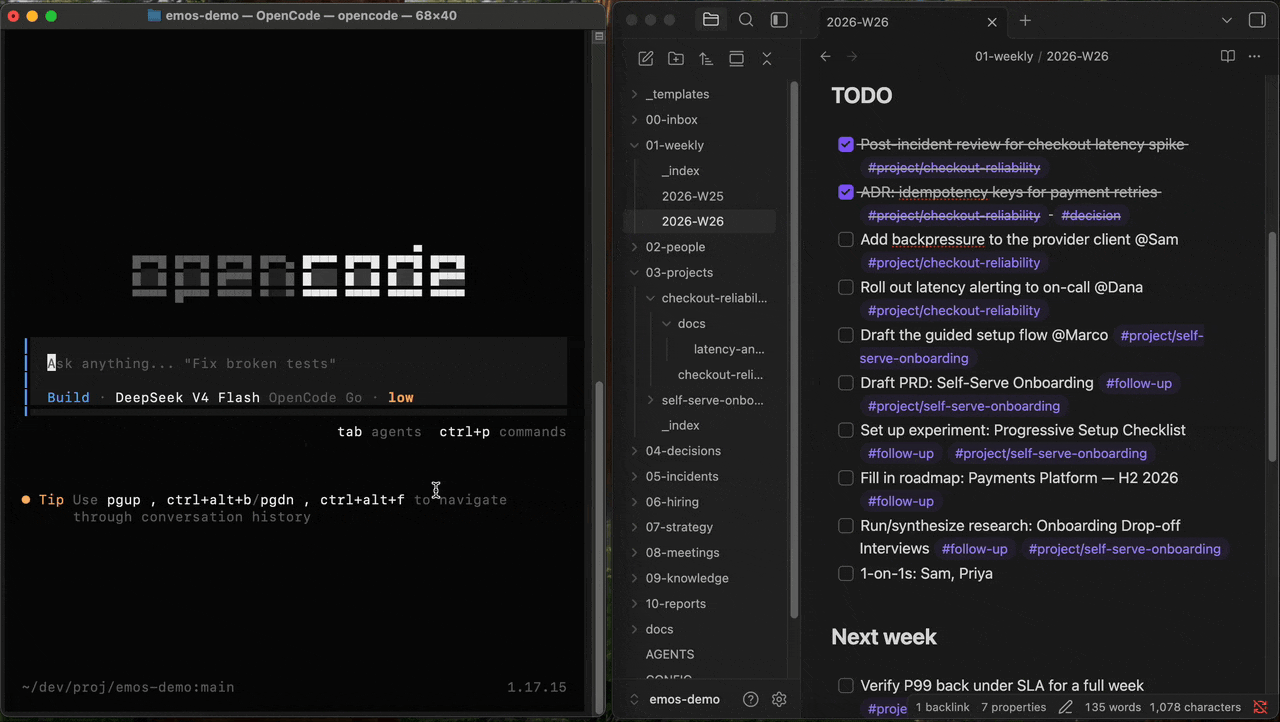The height and width of the screenshot is (722, 1280).
Task: Click #follow-up tag beside Draft PRD
Action: (1139, 383)
